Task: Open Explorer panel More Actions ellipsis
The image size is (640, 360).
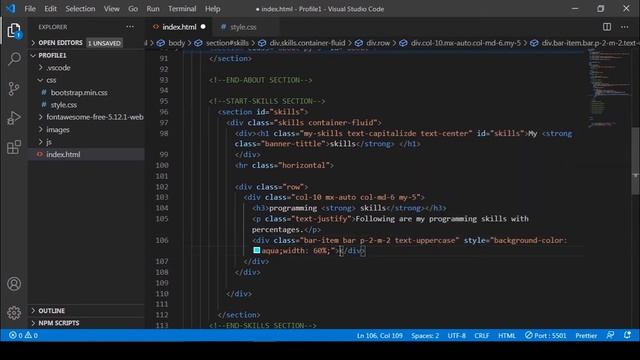Action: click(130, 27)
